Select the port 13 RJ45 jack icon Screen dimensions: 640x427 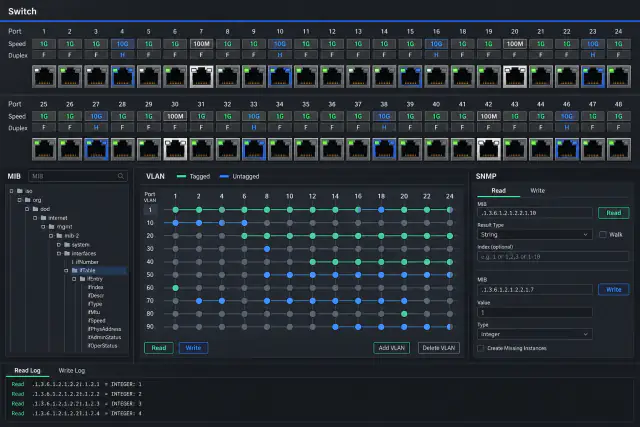[x=358, y=76]
